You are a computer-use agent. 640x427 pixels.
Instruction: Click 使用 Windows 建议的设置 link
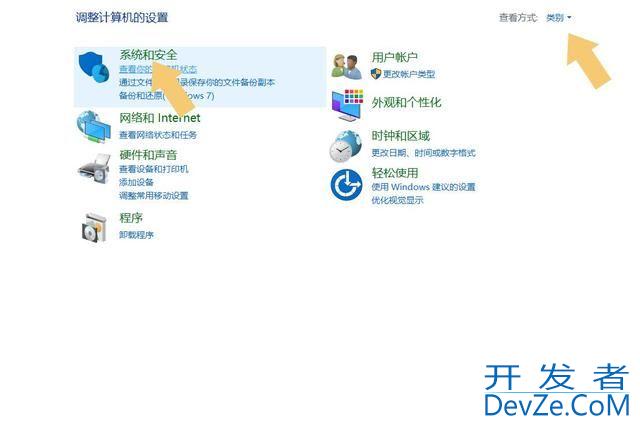[423, 187]
